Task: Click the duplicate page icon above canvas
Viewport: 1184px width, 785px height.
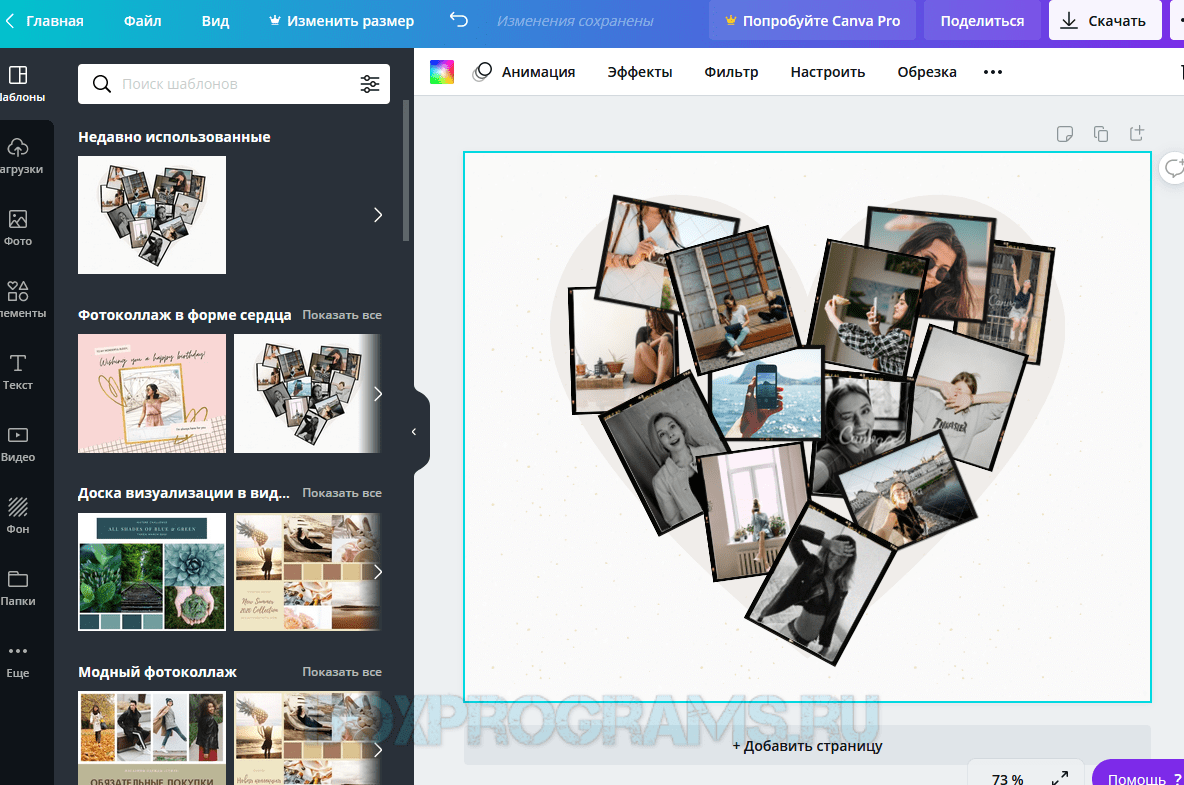Action: click(1101, 134)
